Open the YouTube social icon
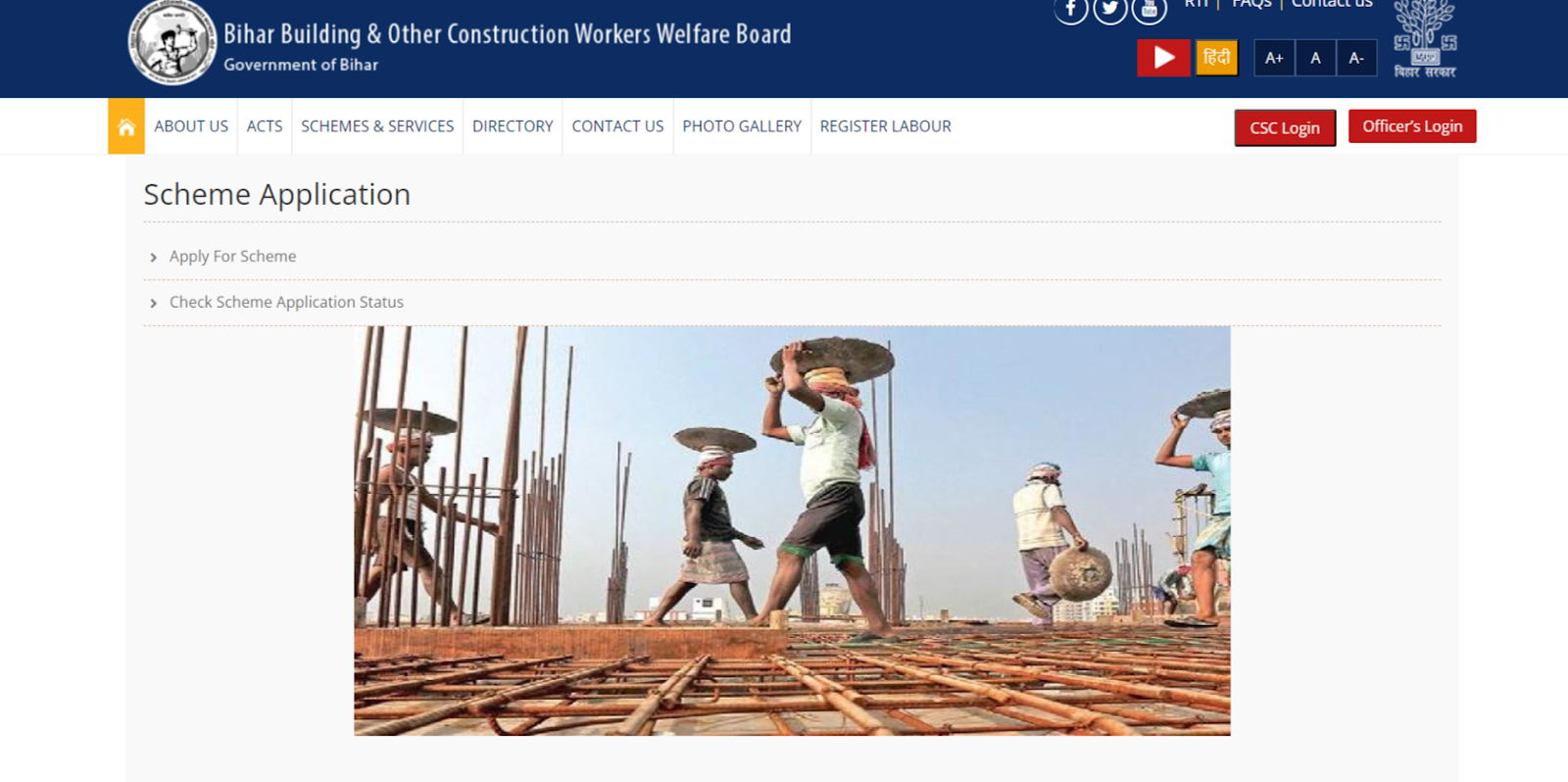Screen dimensions: 1568x782 (1149, 10)
